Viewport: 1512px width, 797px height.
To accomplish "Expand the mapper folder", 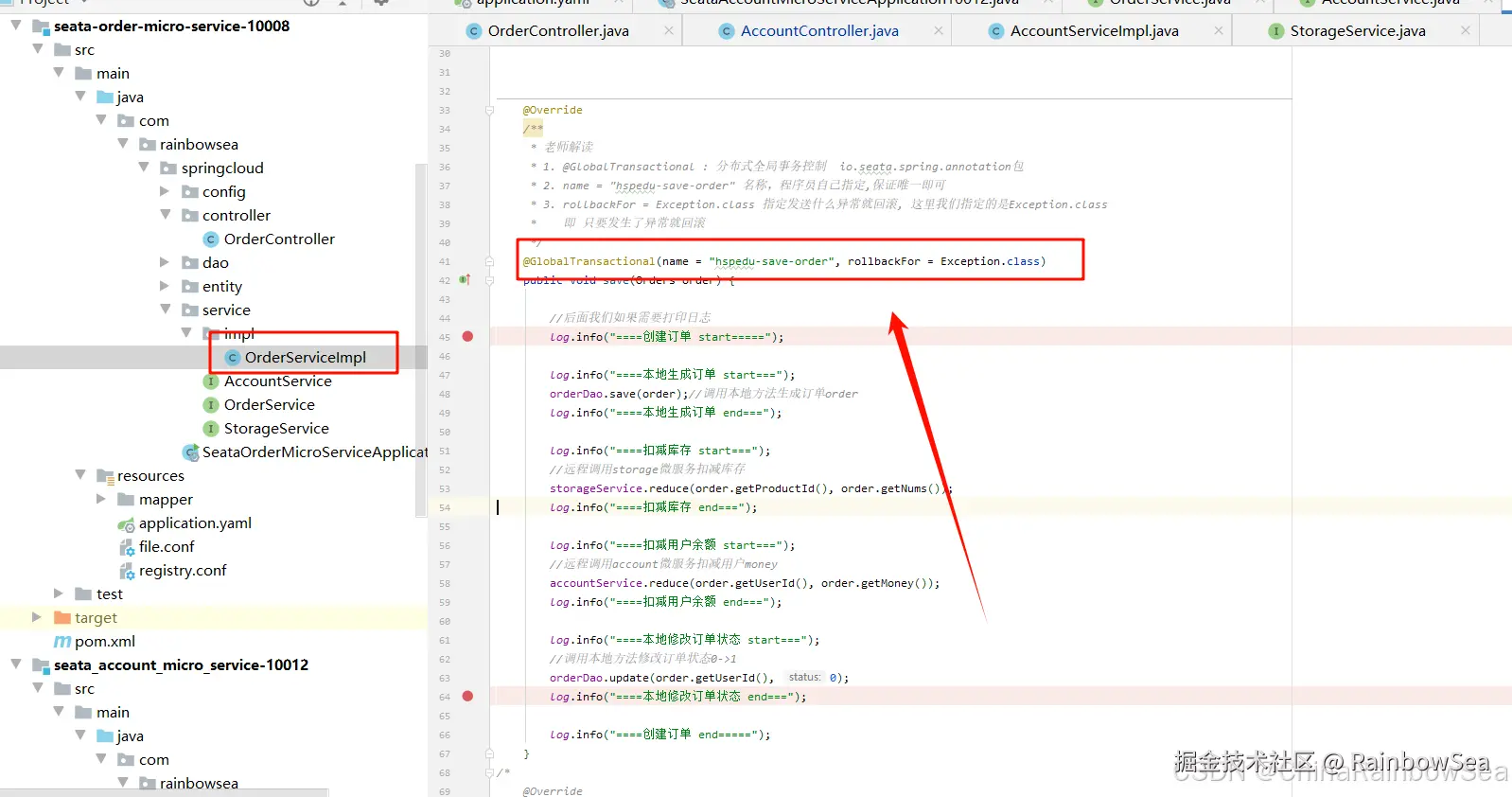I will click(101, 499).
